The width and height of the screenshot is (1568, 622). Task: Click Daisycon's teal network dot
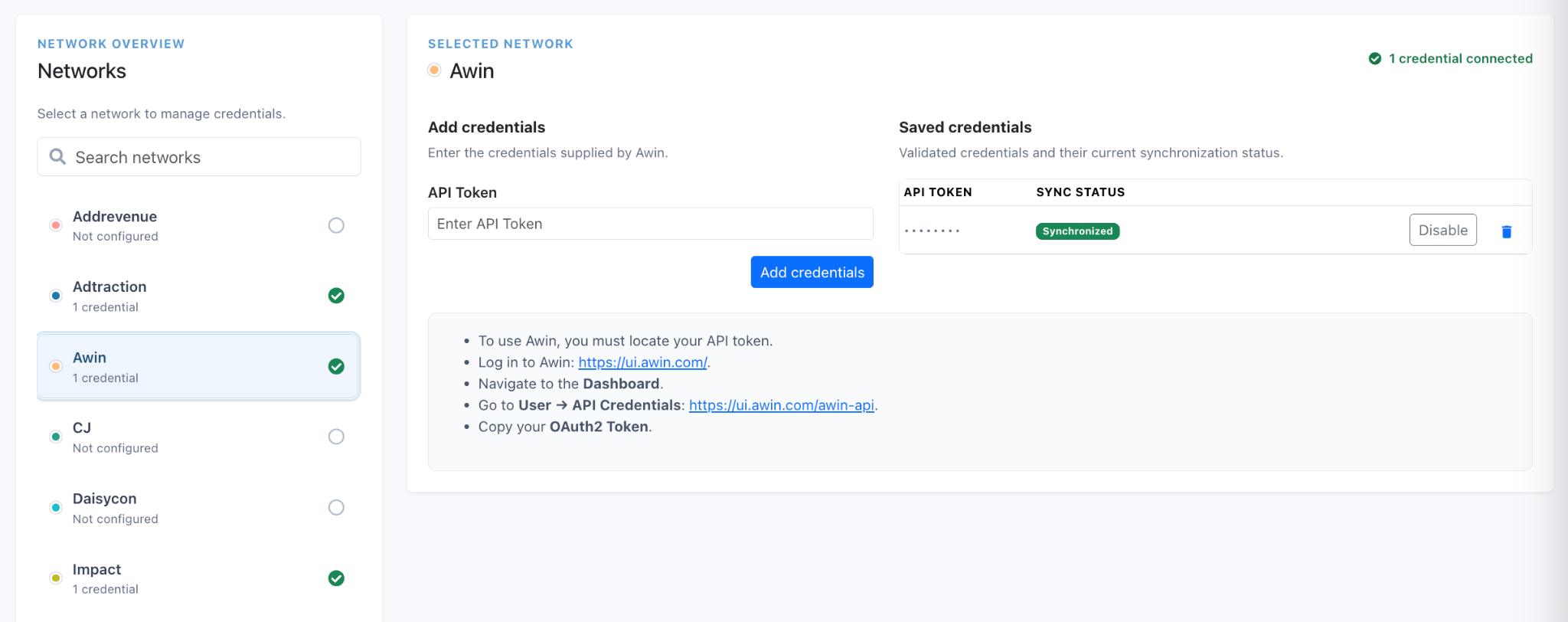point(56,507)
